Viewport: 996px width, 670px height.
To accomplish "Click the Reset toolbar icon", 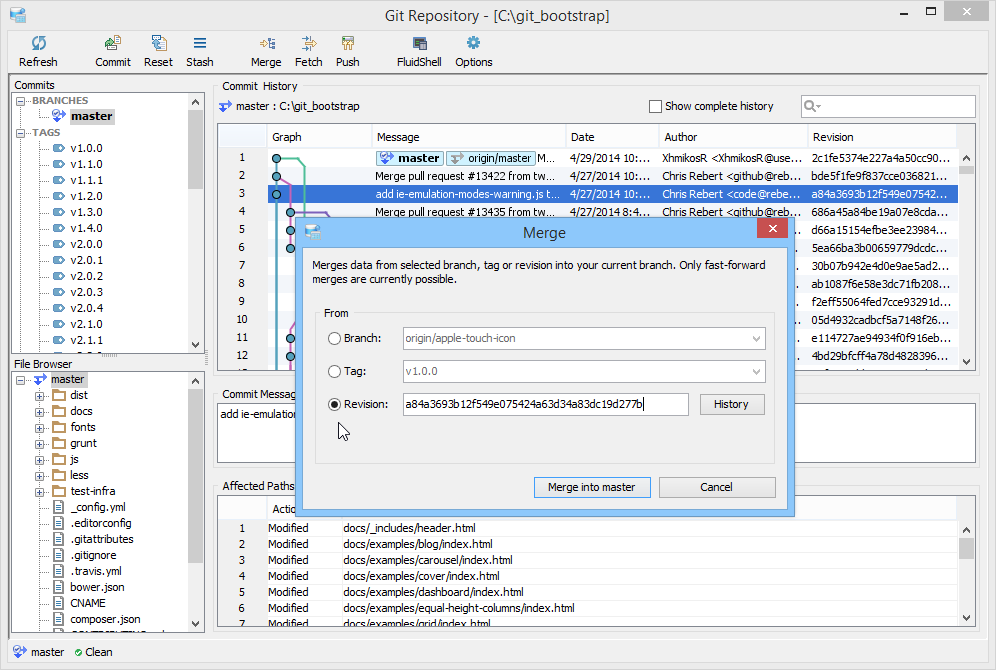I will [x=158, y=43].
